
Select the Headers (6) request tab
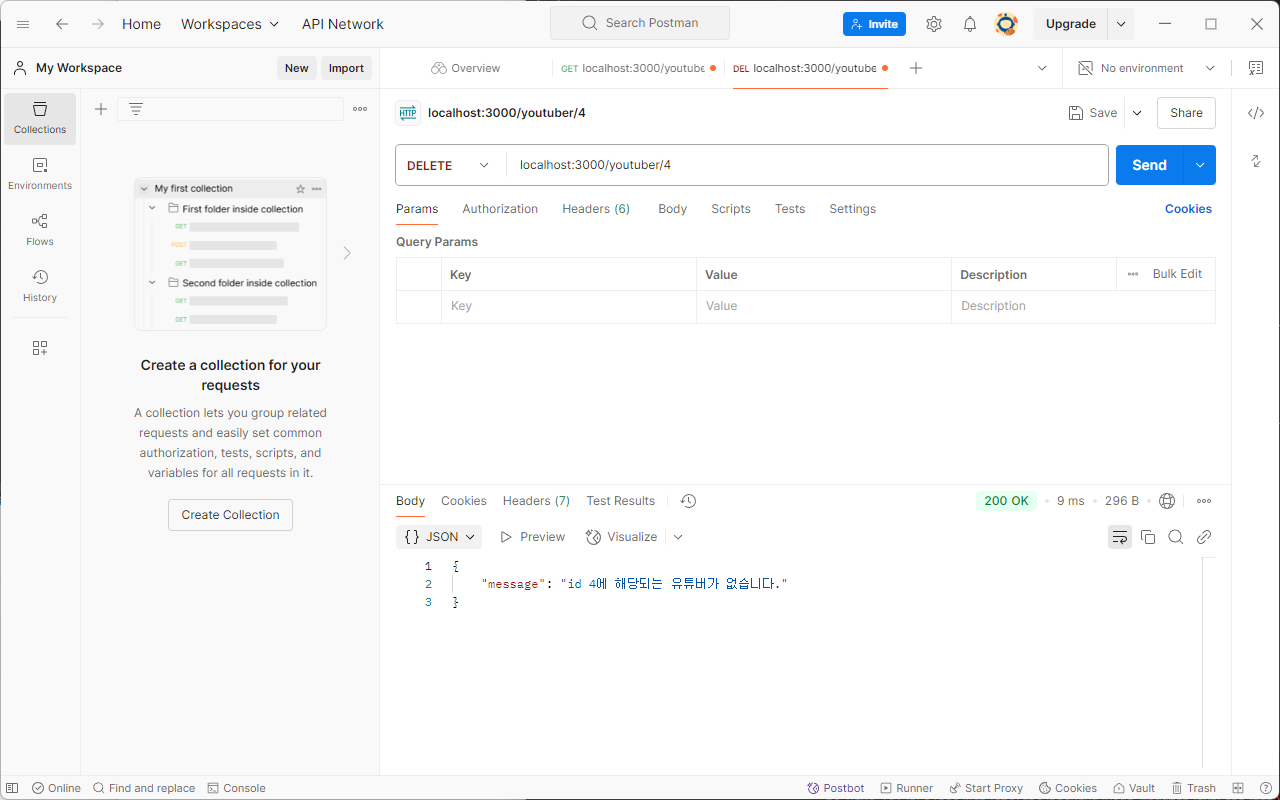pyautogui.click(x=596, y=209)
